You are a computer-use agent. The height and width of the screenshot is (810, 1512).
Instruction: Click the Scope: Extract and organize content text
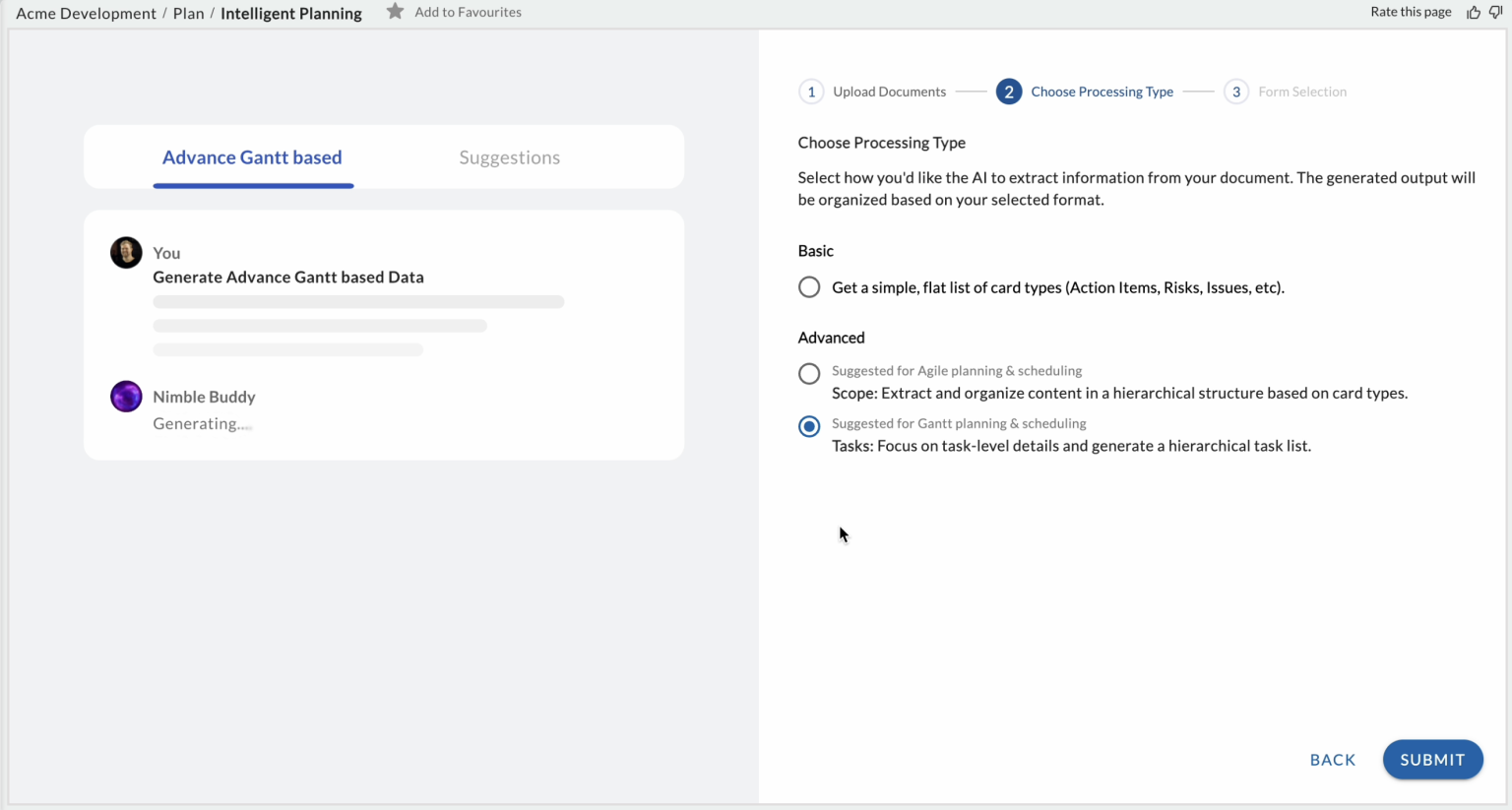(1119, 393)
